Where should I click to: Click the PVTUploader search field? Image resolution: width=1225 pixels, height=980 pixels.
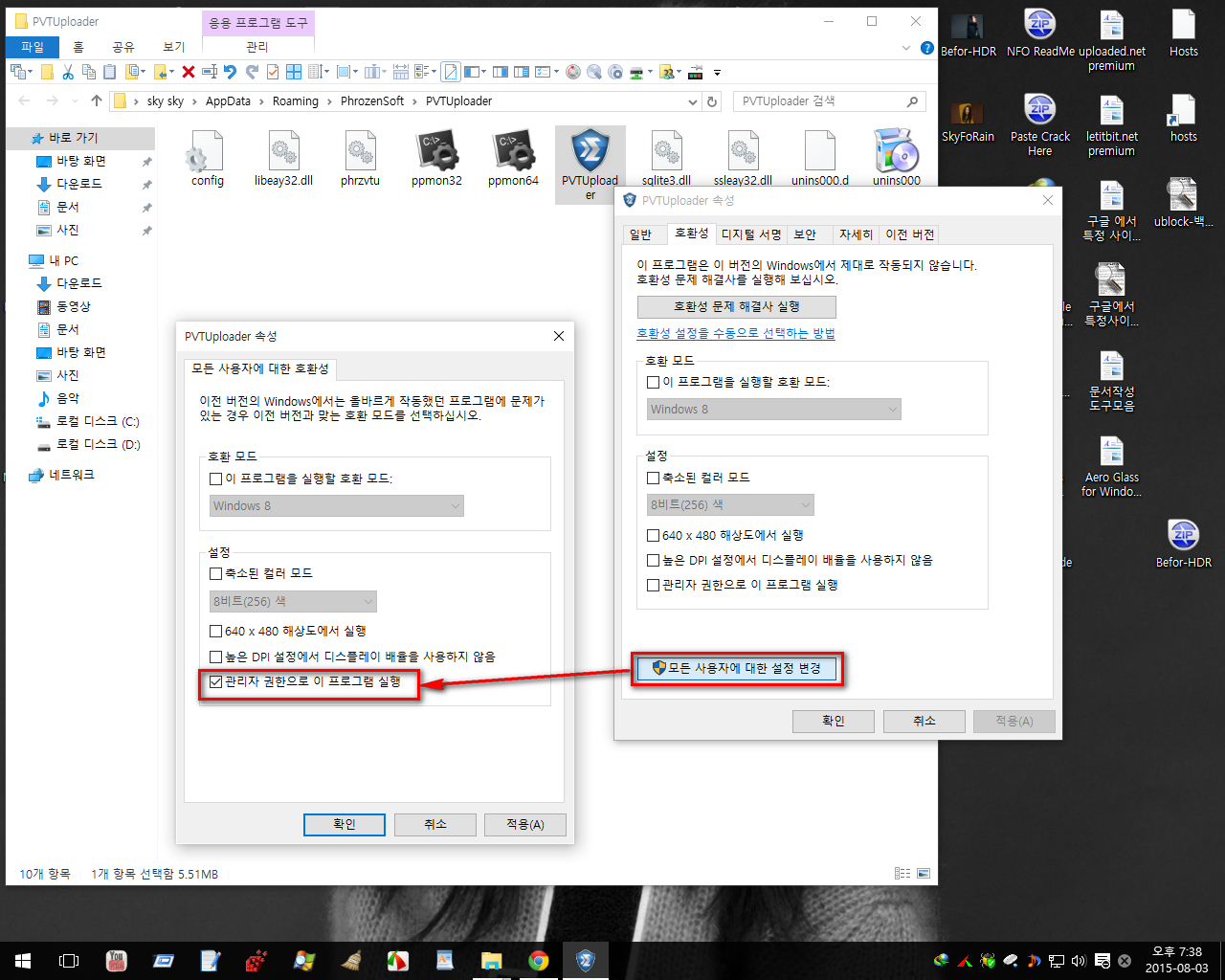[x=831, y=101]
